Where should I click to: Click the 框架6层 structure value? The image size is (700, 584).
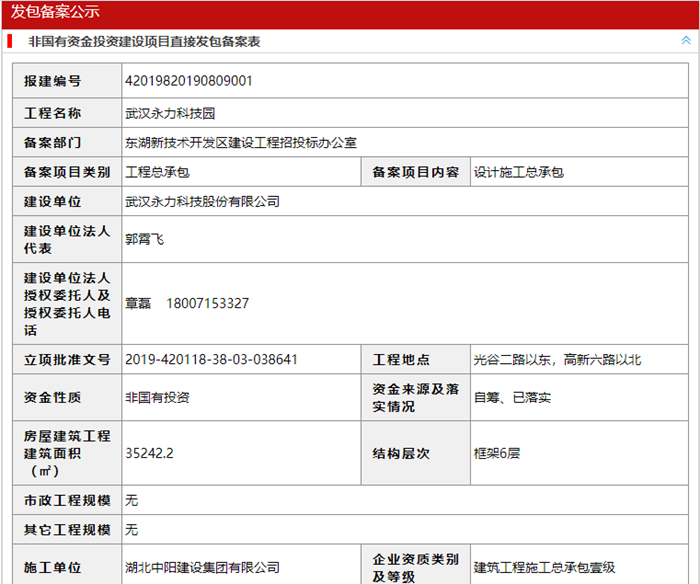[x=497, y=453]
